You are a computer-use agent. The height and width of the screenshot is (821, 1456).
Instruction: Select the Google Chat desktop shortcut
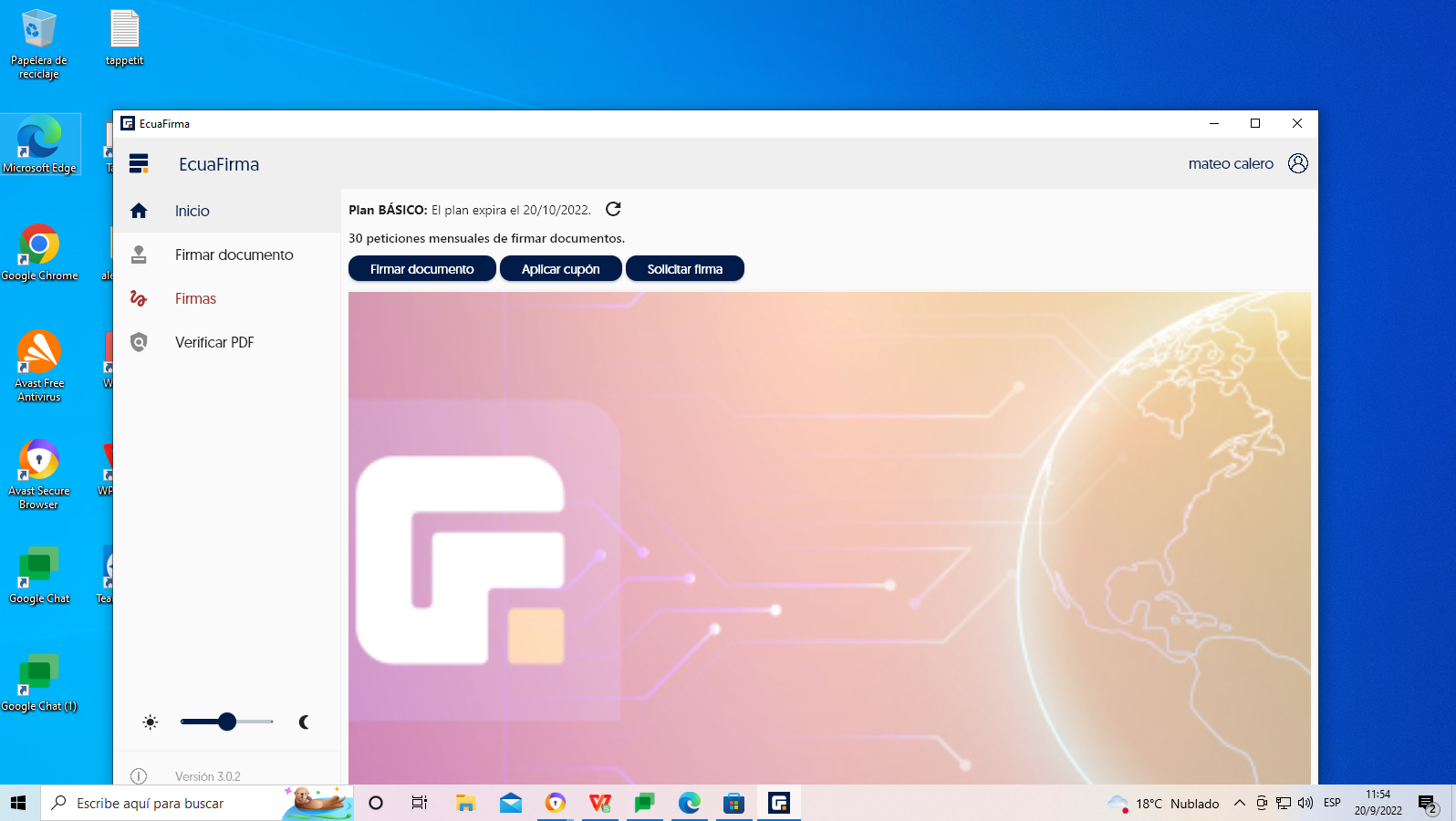[x=39, y=575]
